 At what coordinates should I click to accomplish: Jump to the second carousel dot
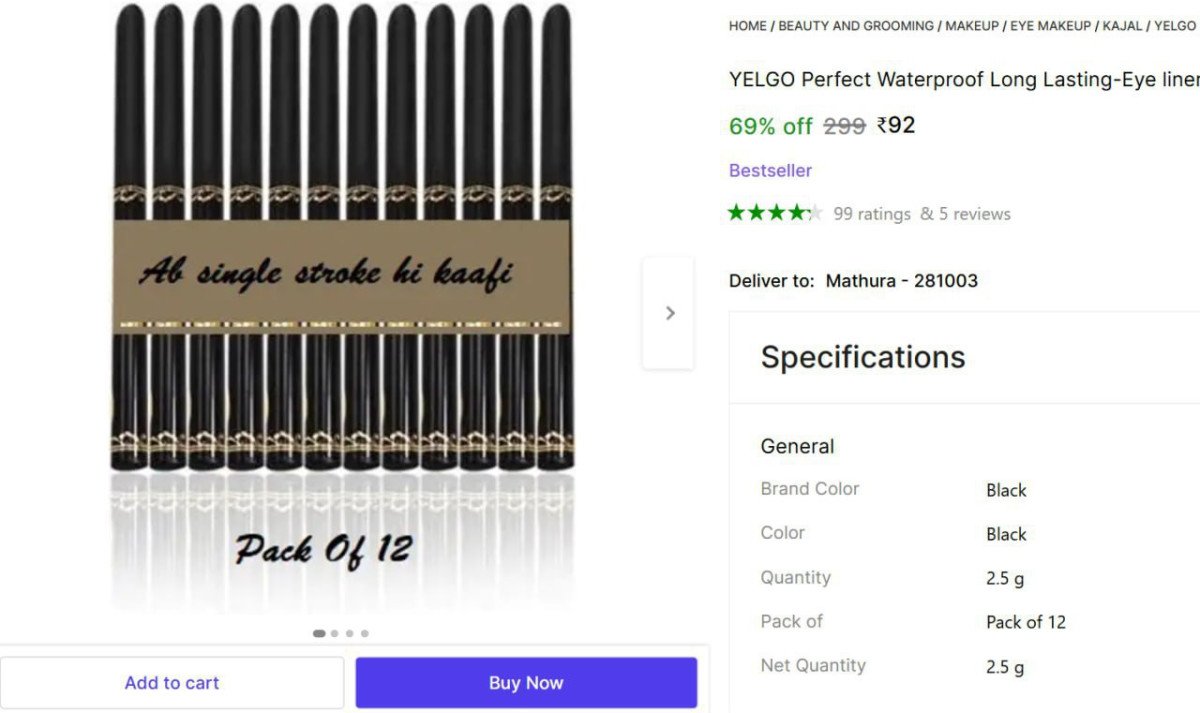tap(335, 633)
